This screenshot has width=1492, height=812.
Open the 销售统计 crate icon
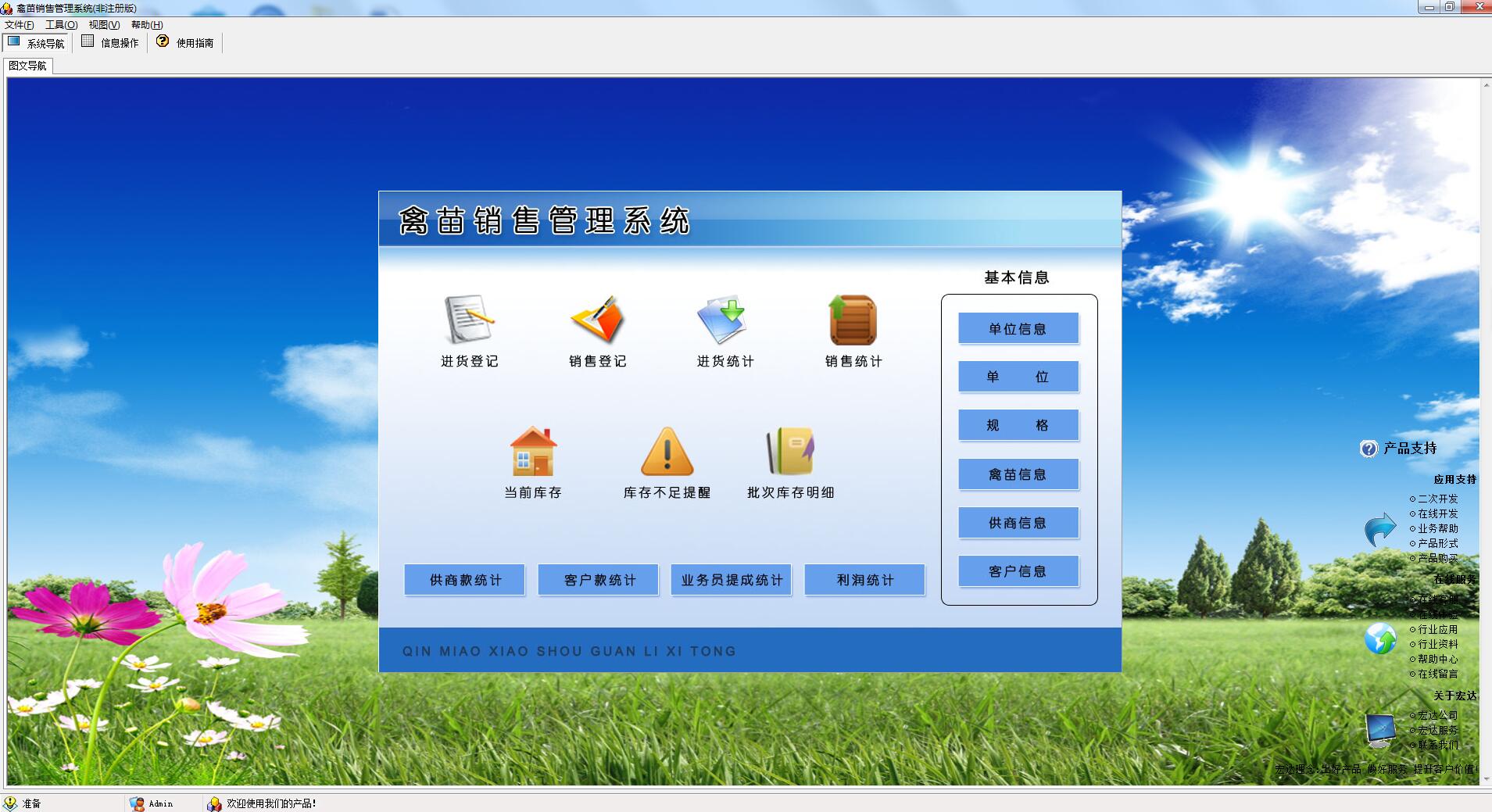pyautogui.click(x=853, y=320)
